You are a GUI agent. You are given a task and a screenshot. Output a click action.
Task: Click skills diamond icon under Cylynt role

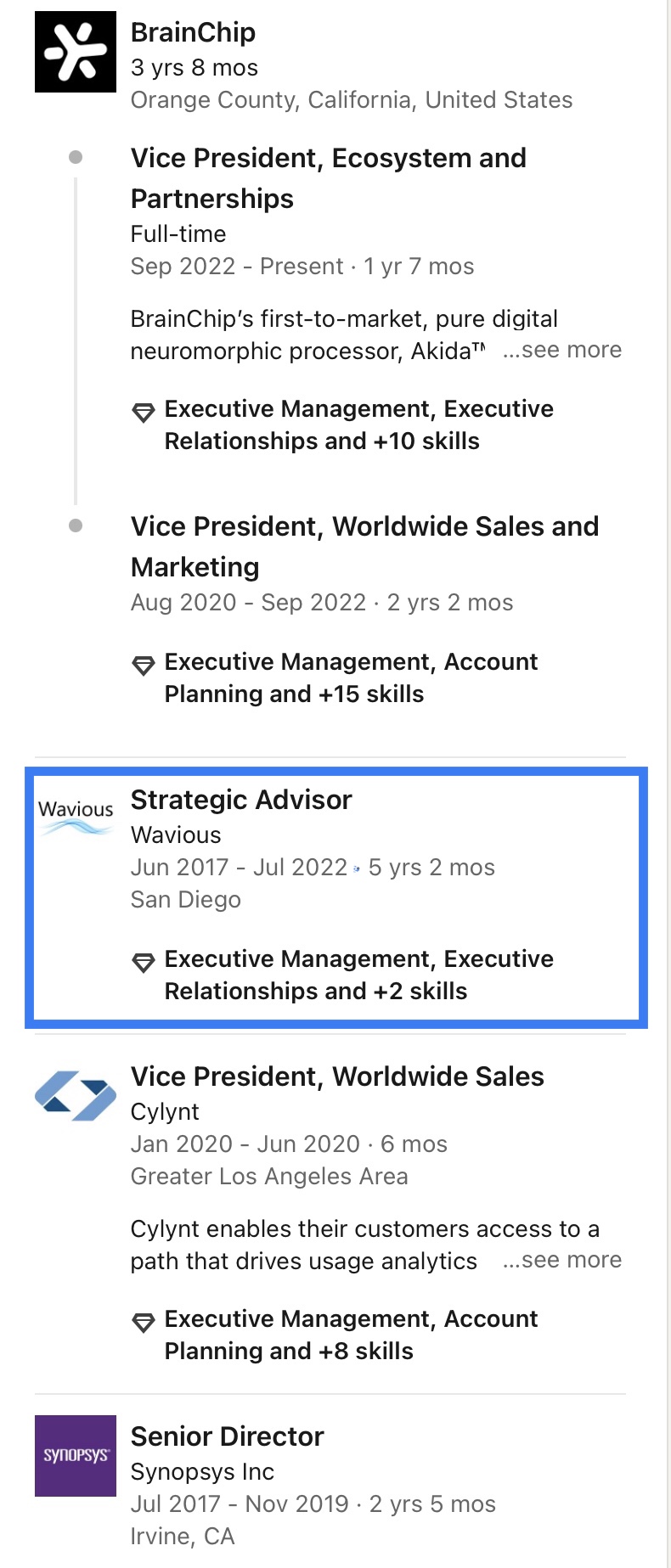[144, 1324]
